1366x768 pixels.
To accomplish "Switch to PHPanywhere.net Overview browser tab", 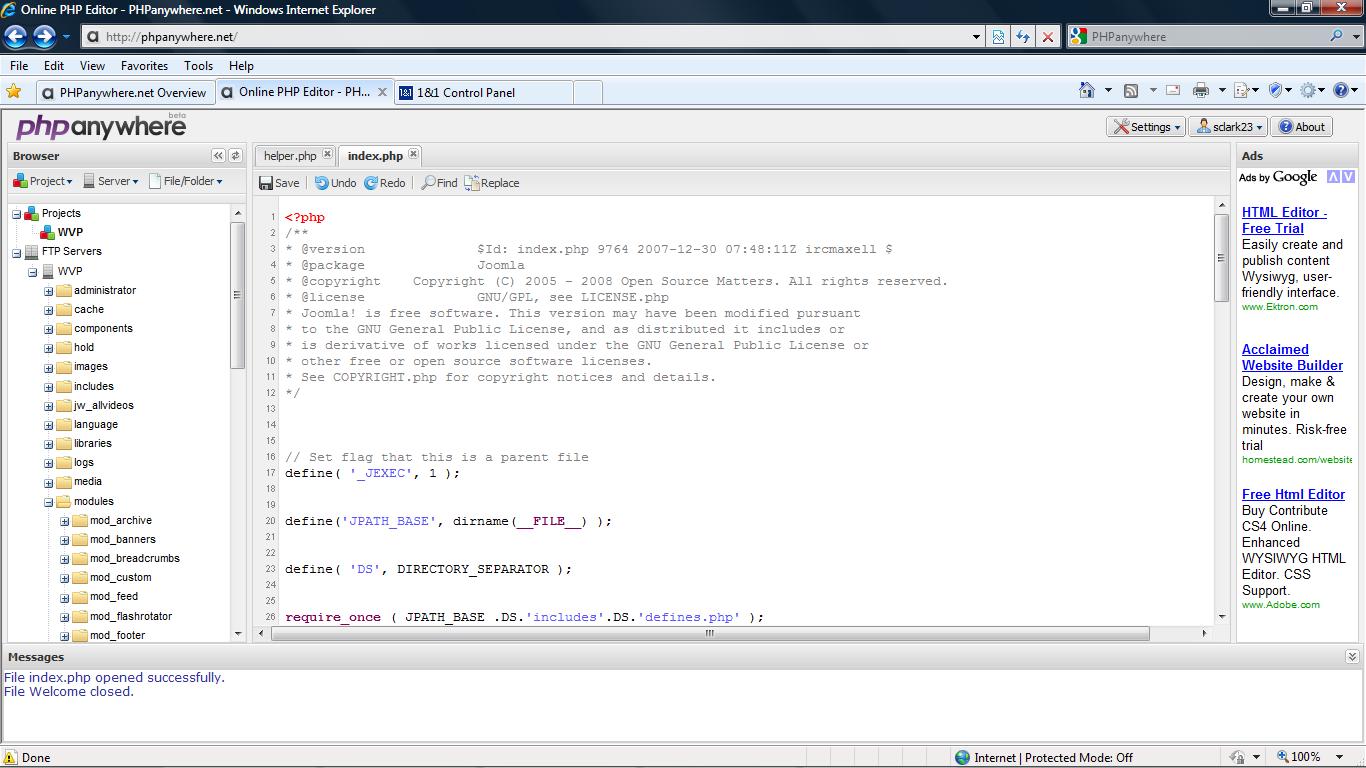I will pos(126,92).
